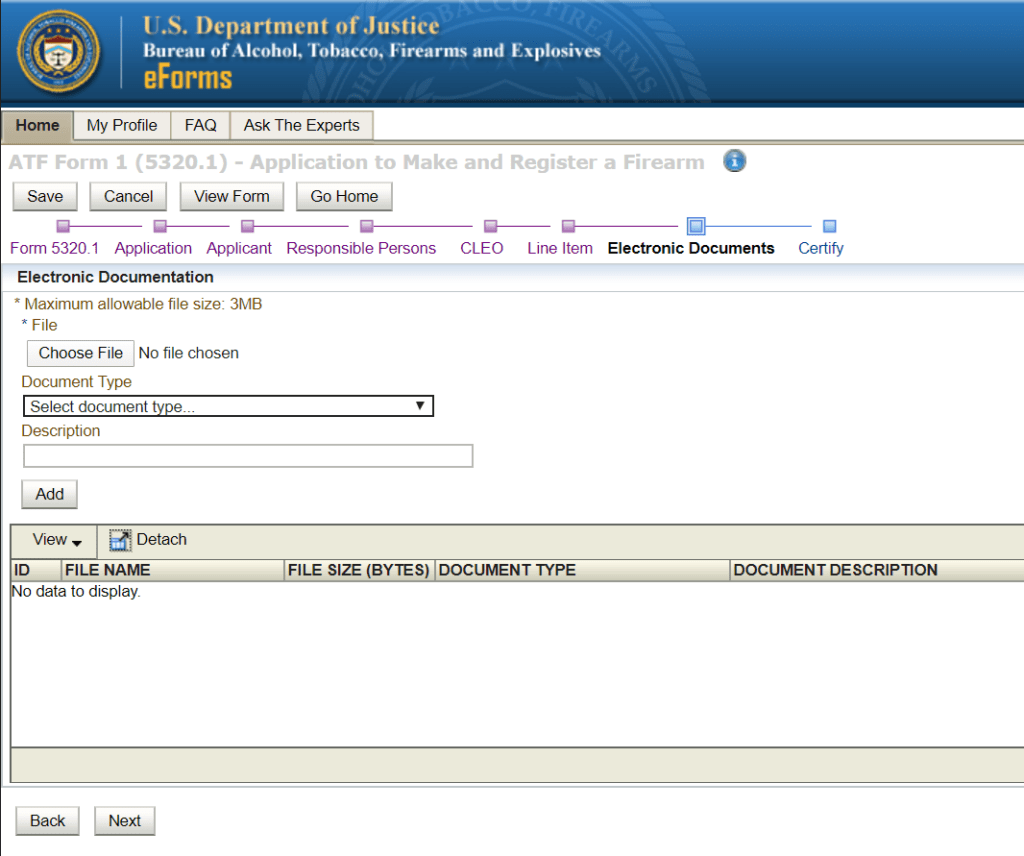1024x856 pixels.
Task: Select the Electronic Documents step label
Action: tap(691, 248)
